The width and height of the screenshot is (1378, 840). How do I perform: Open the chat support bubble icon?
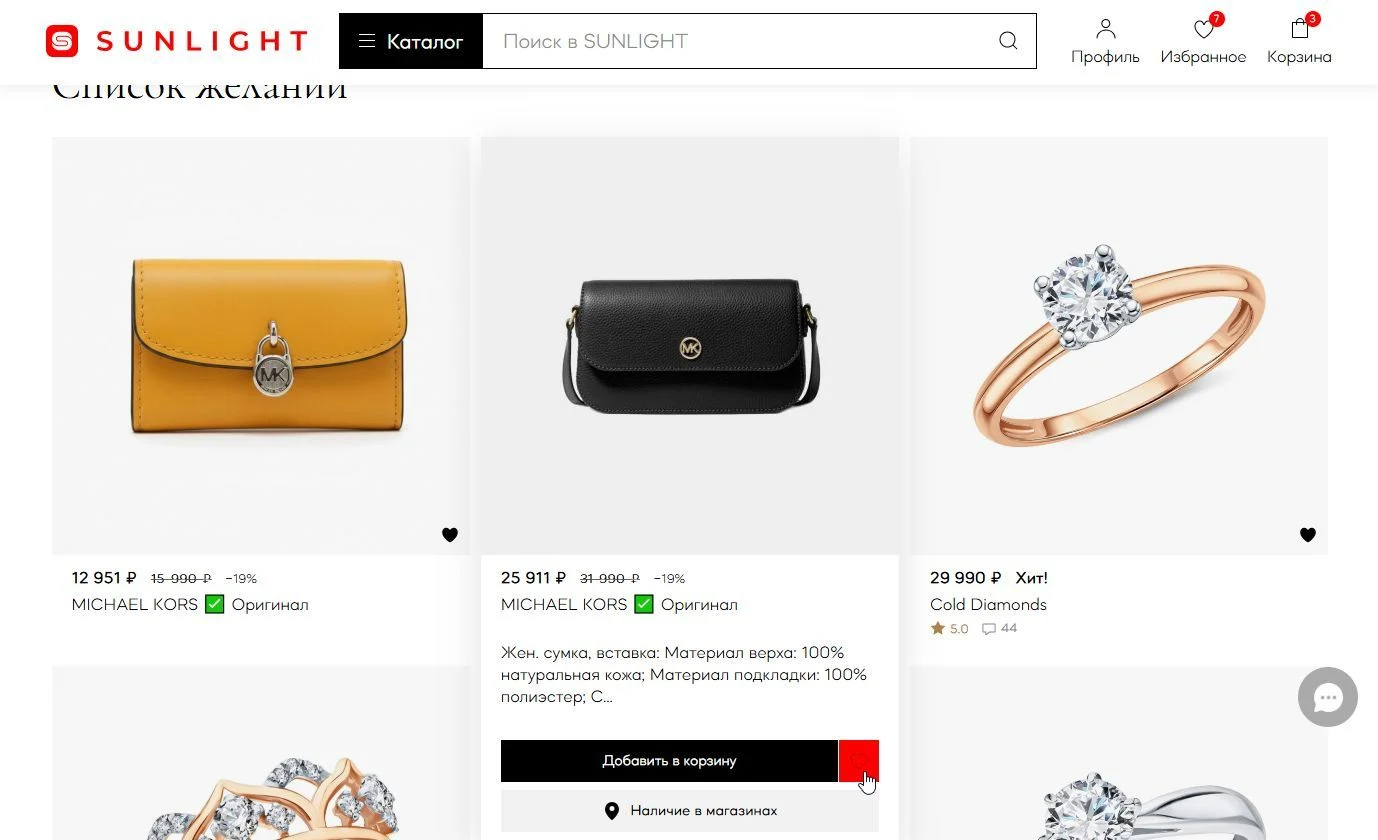pyautogui.click(x=1328, y=697)
